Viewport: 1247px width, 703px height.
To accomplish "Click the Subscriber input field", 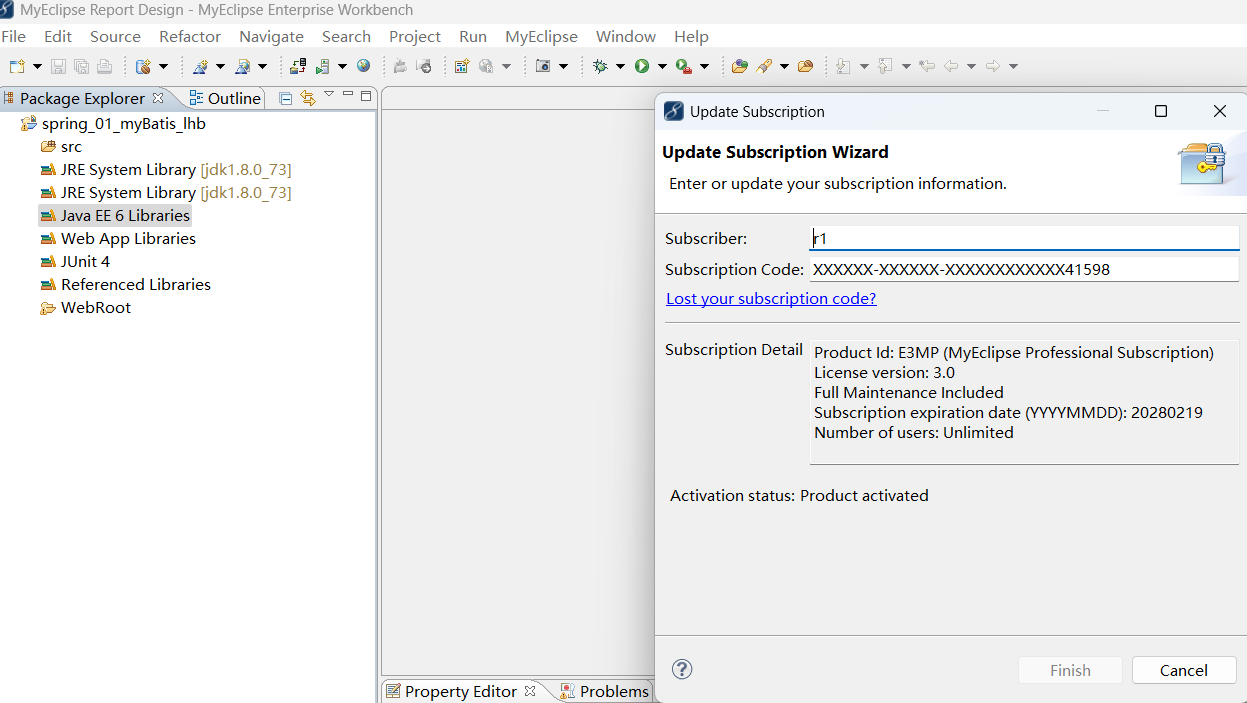I will (x=1024, y=238).
